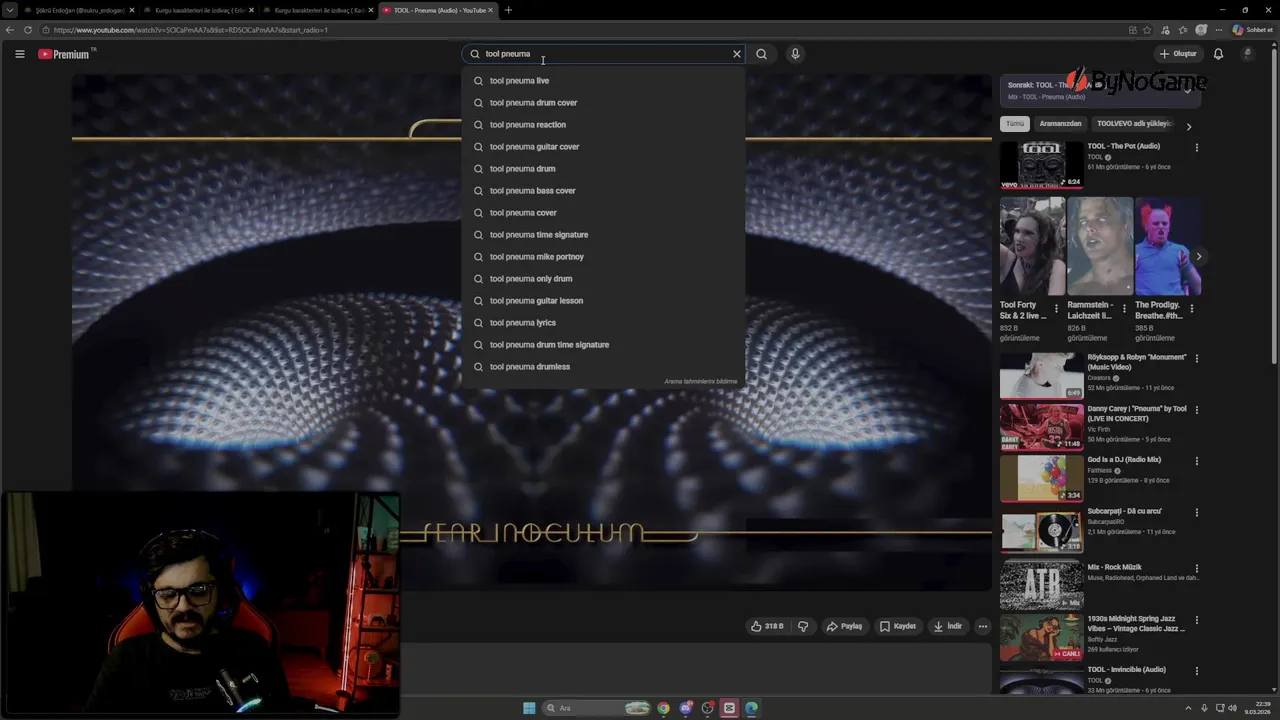
Task: Open 'God Is a DJ (Radio Mix)' title
Action: [x=1124, y=460]
